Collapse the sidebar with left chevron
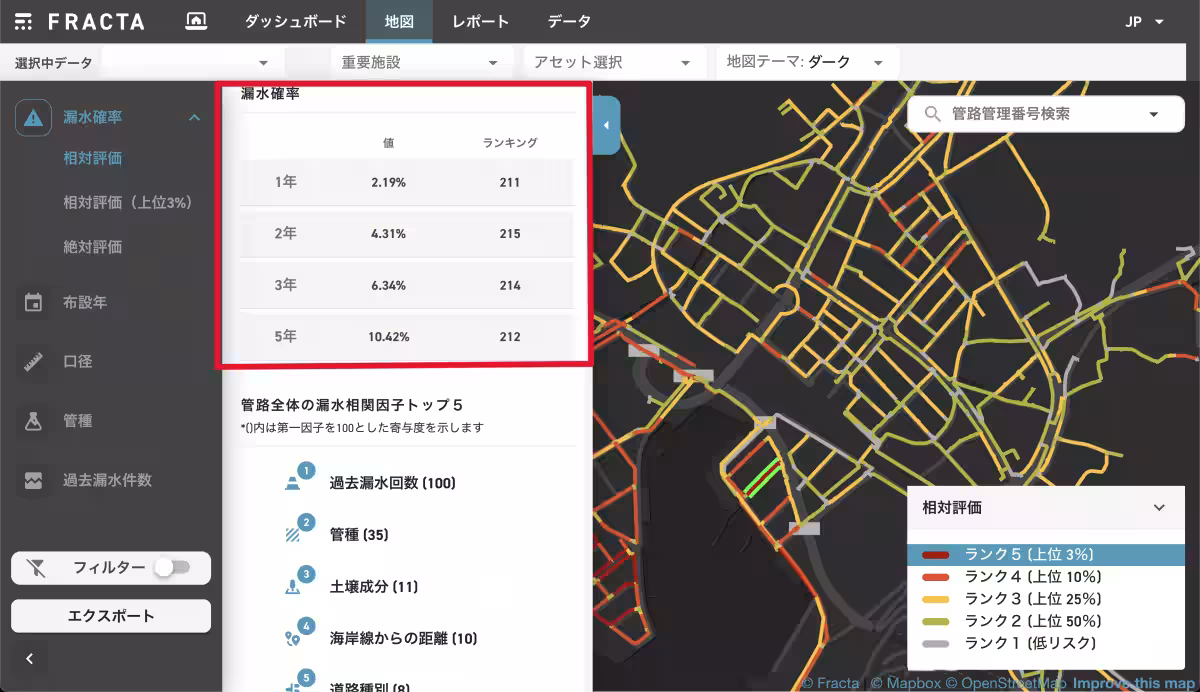Screen dimensions: 1200x692 coord(30,658)
